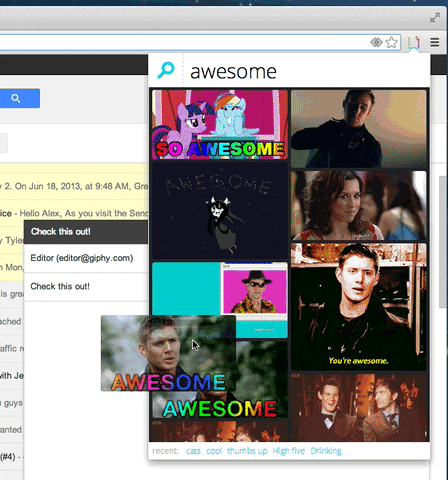The height and width of the screenshot is (480, 448).
Task: Select the dark-jacket man GIF thumbnail
Action: point(359,129)
